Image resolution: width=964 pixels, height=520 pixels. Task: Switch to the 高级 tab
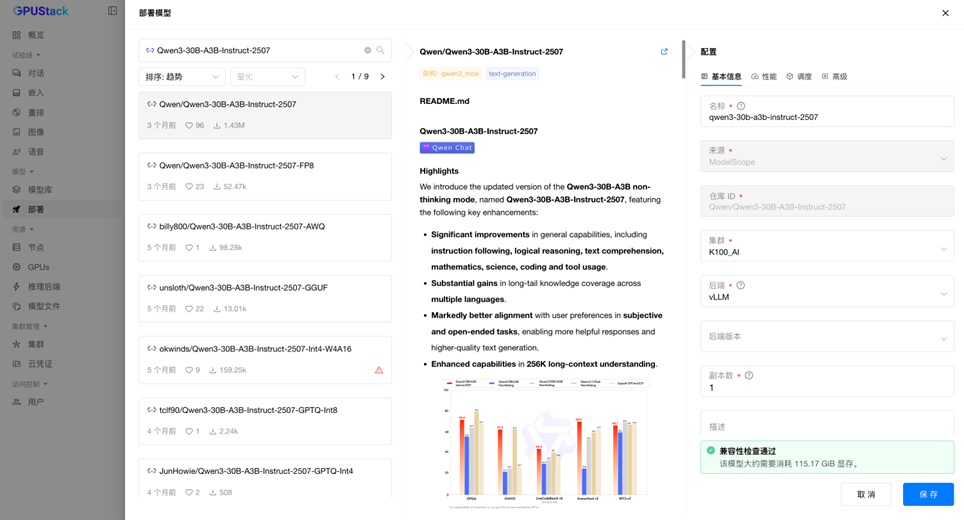pos(834,77)
